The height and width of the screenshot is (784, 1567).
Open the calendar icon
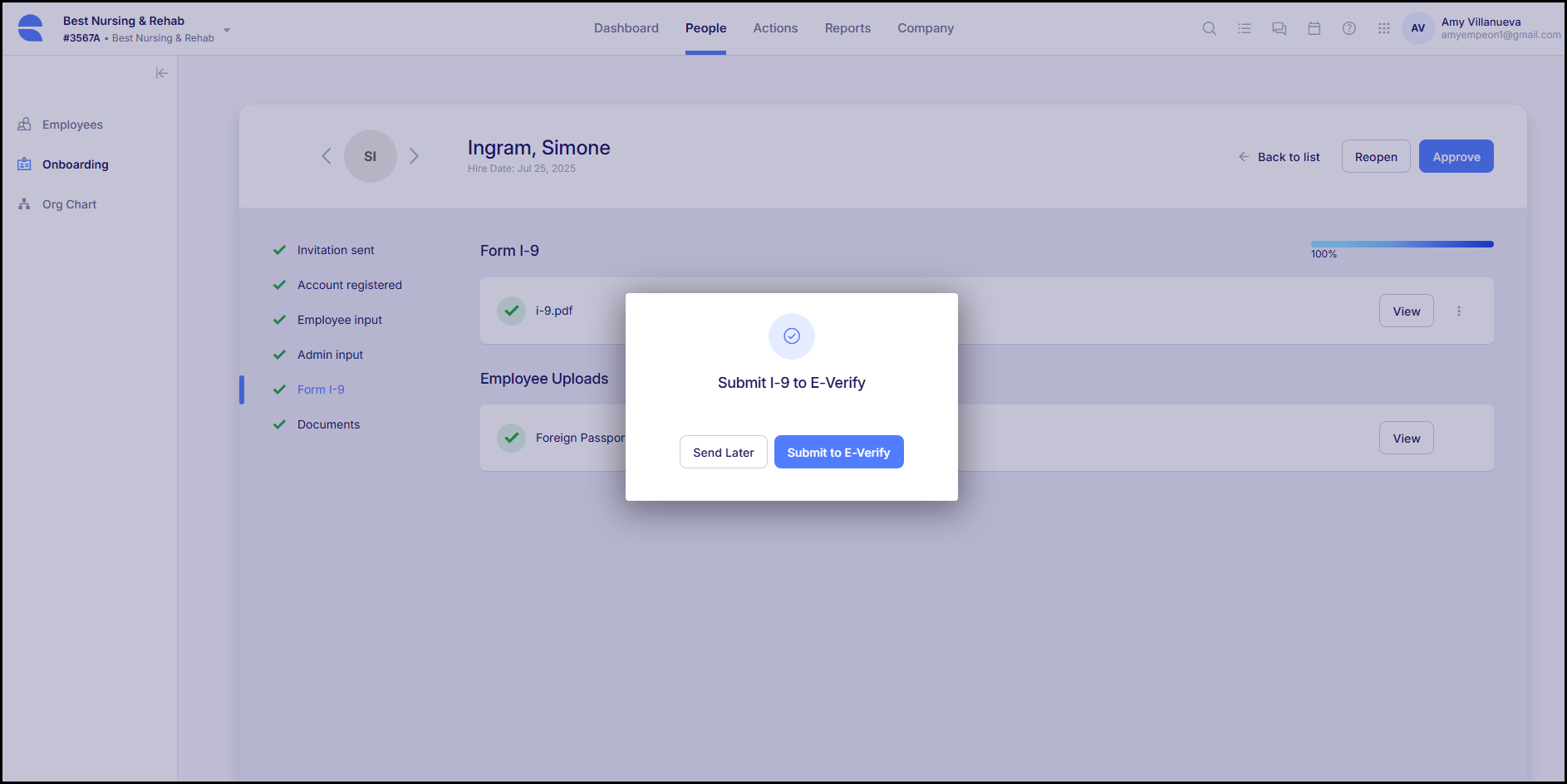(1314, 27)
